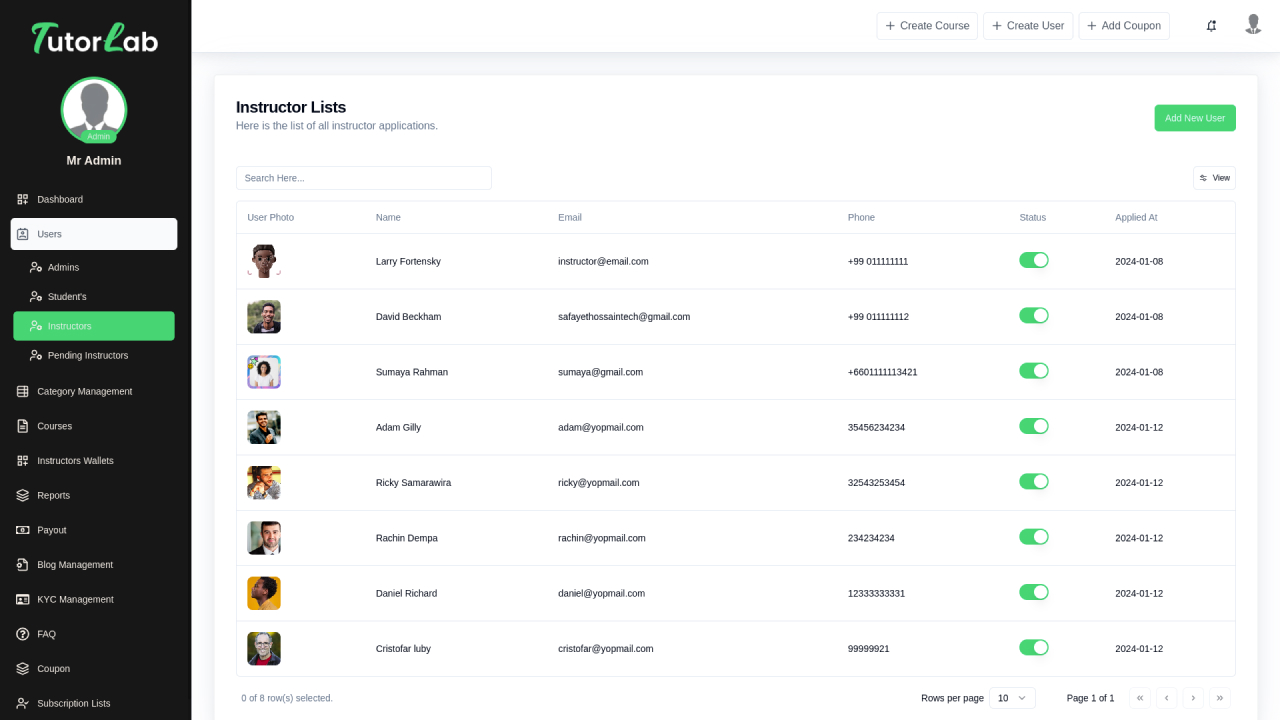Open the Rows per page dropdown
This screenshot has height=720, width=1280.
pos(1012,698)
